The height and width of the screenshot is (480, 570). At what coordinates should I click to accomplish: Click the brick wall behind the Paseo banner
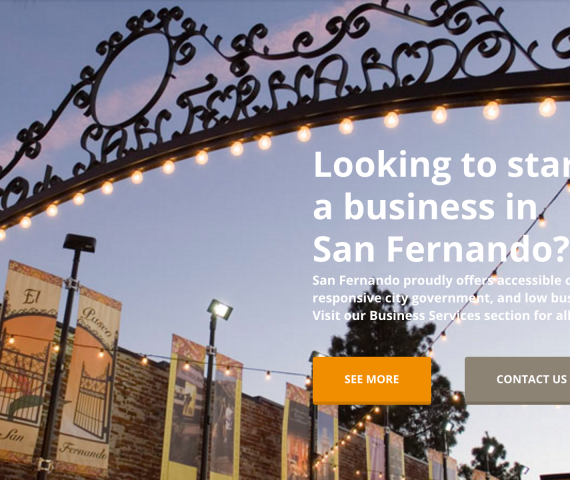[x=140, y=411]
